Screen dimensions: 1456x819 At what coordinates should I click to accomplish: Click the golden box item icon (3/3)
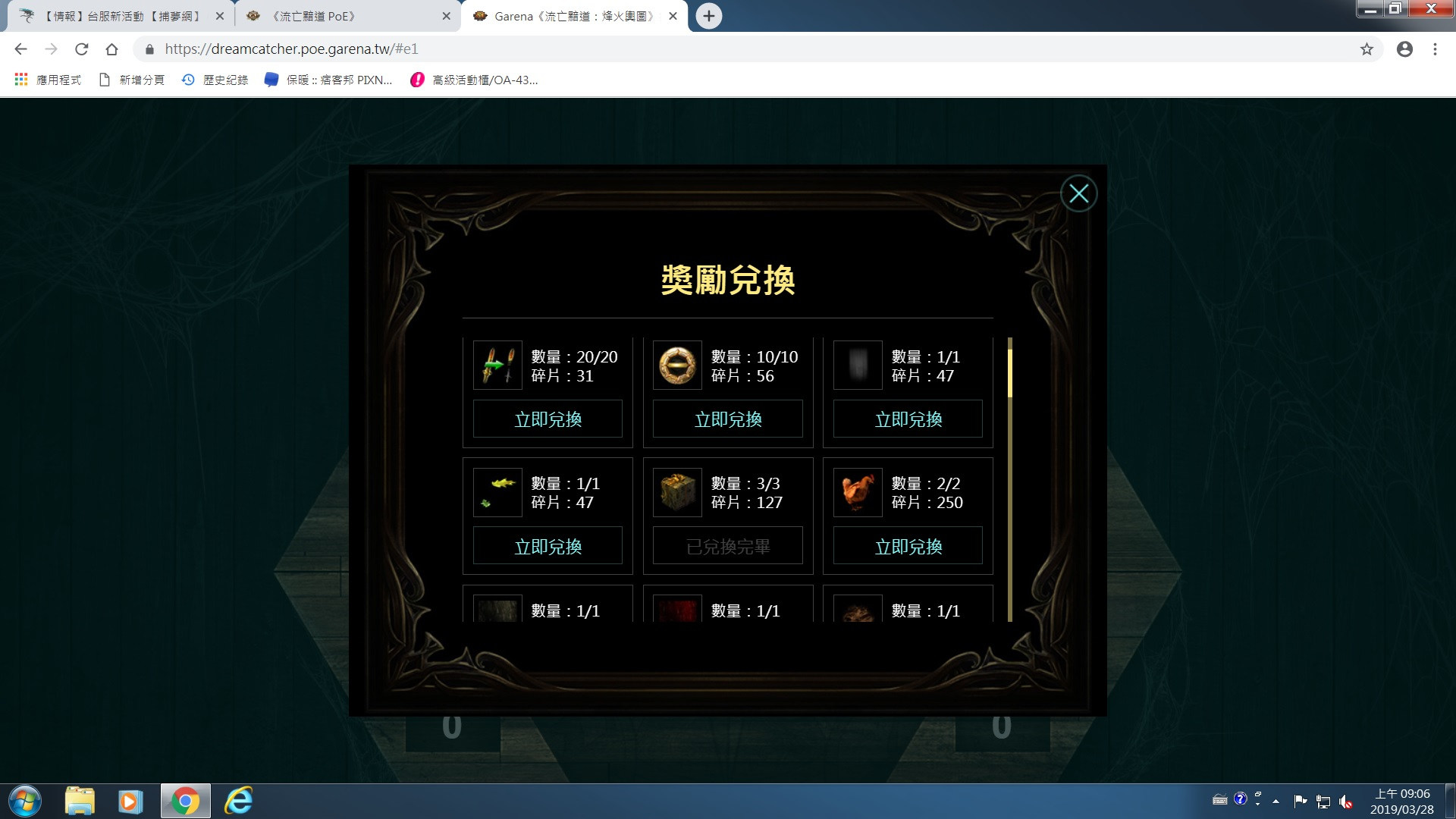click(677, 492)
